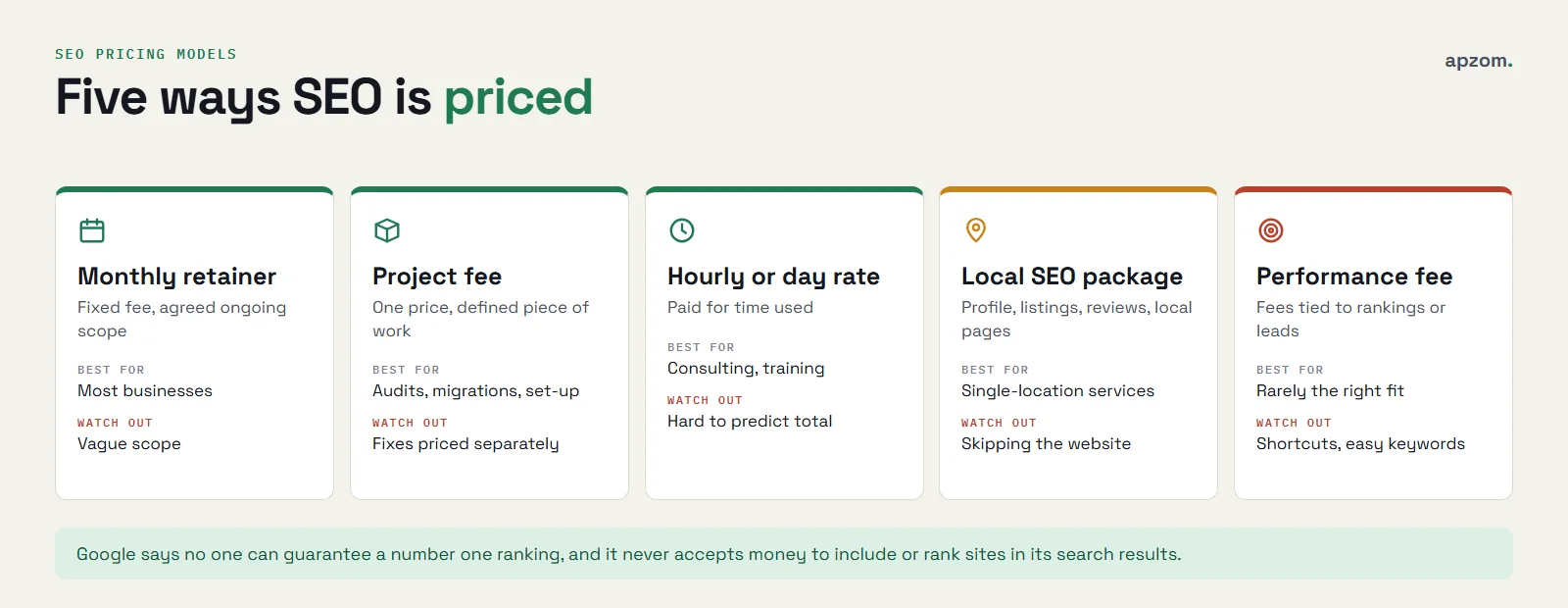Viewport: 1568px width, 608px height.
Task: Click the clock icon on Hourly rate card
Action: point(681,230)
